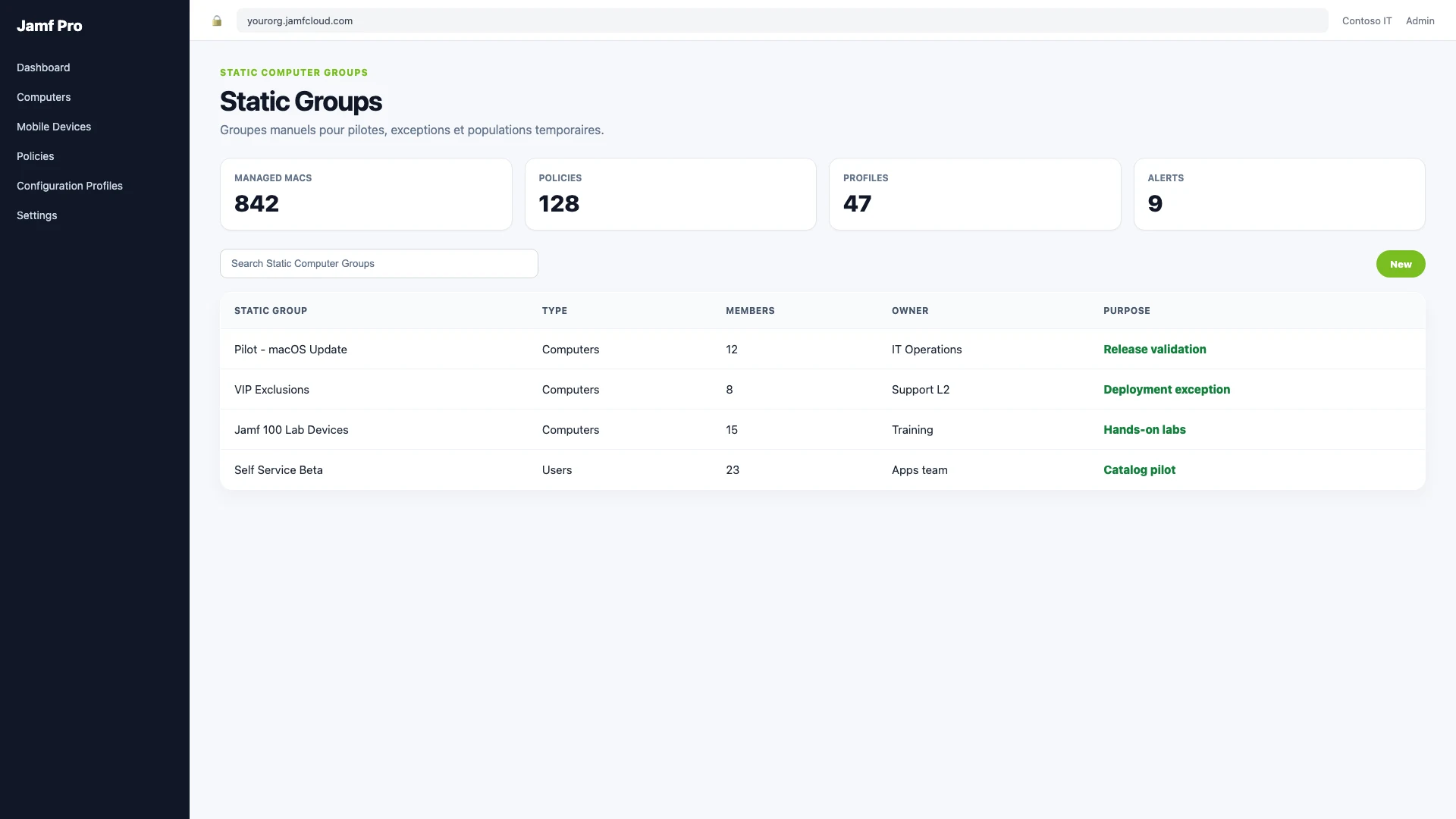This screenshot has width=1456, height=819.
Task: Click the Users type cell
Action: point(557,469)
